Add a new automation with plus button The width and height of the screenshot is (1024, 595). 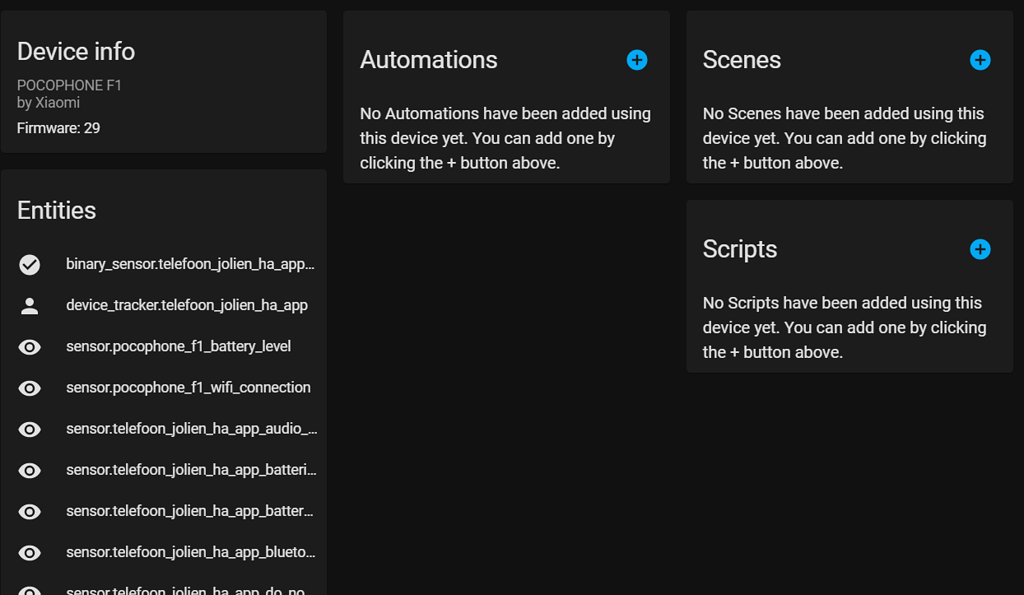[x=637, y=60]
